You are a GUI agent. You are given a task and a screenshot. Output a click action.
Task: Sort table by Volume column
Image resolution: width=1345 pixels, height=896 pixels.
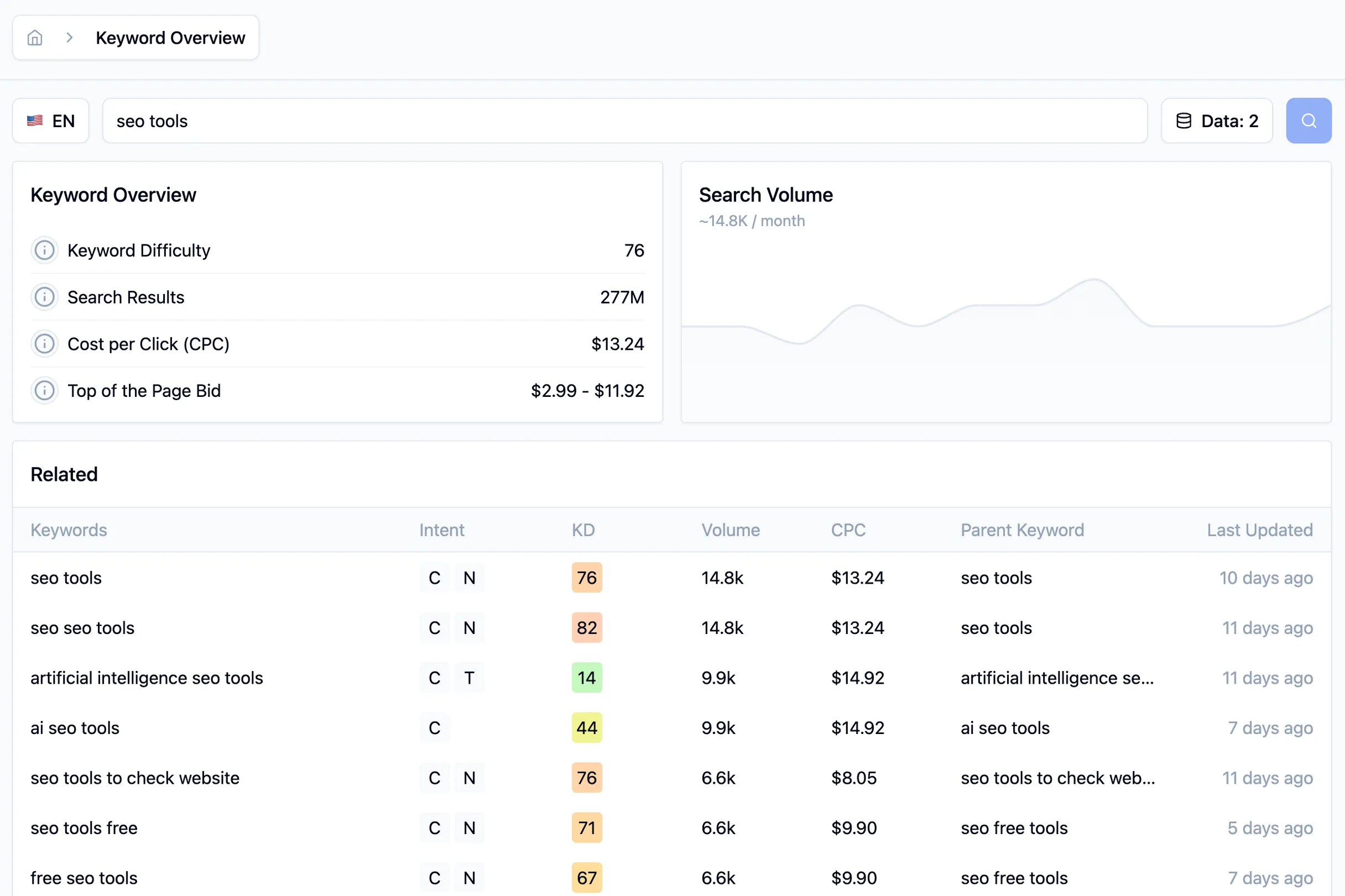[x=731, y=530]
